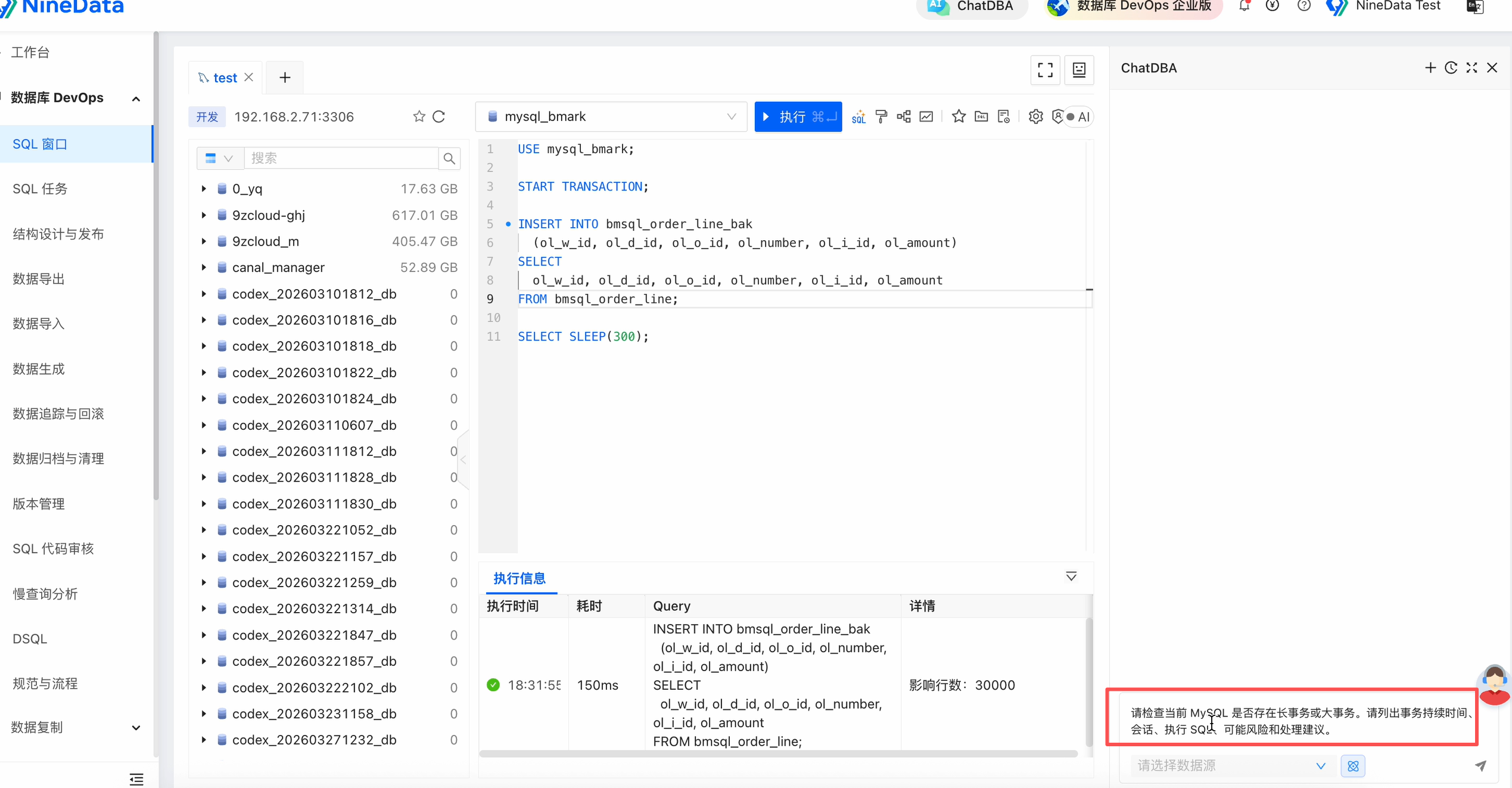Select the 9zcloud_m database row
The height and width of the screenshot is (788, 1512).
329,241
